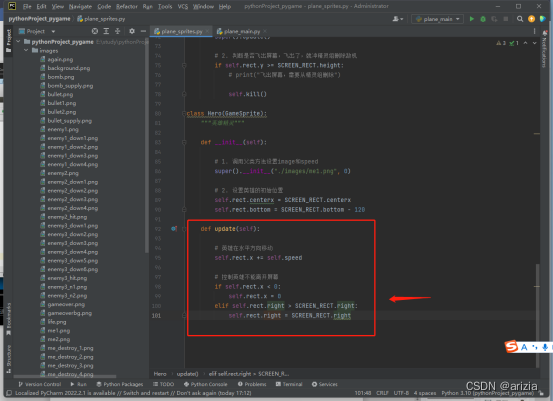Click the 4 spaces indent setting in status bar
The image size is (553, 401).
(425, 393)
